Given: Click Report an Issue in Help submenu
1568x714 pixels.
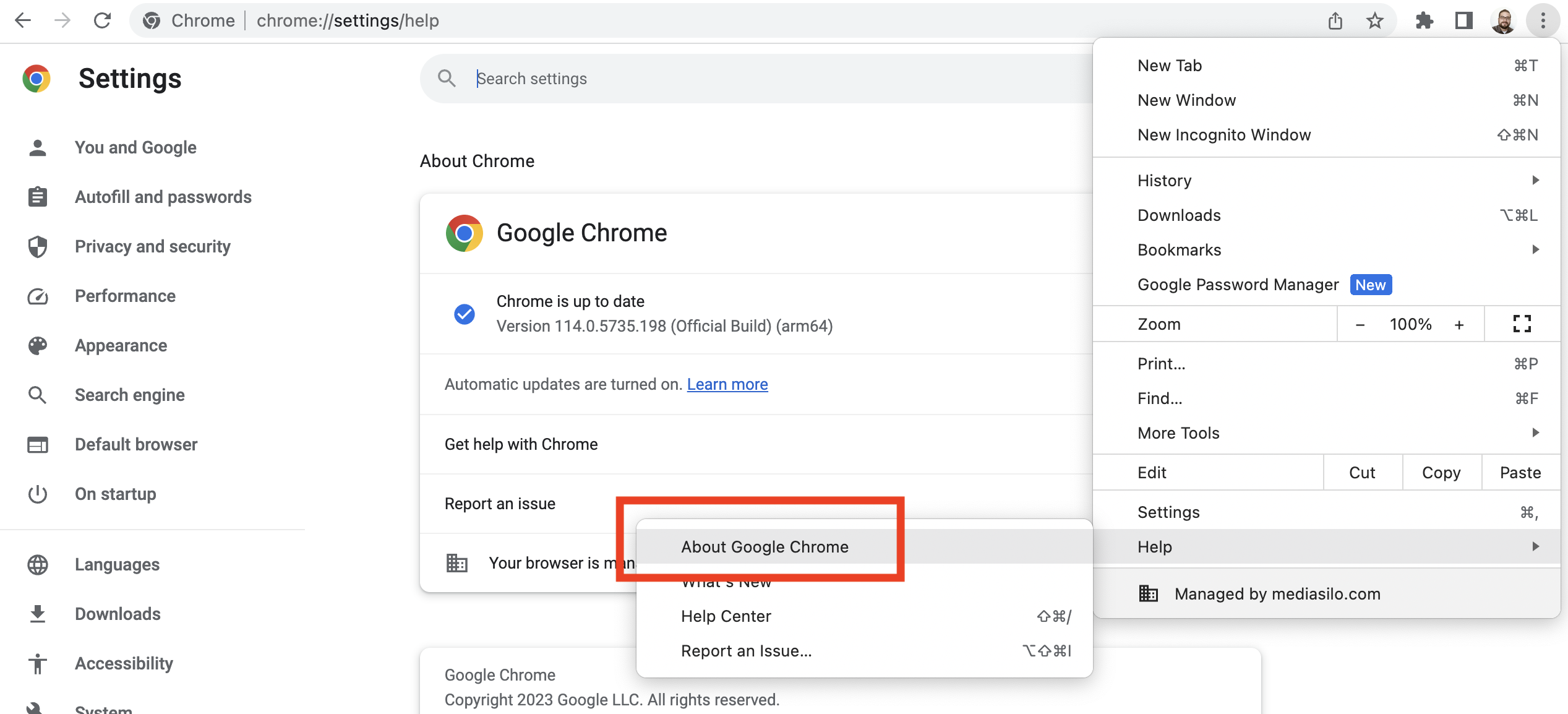Looking at the screenshot, I should click(x=747, y=650).
